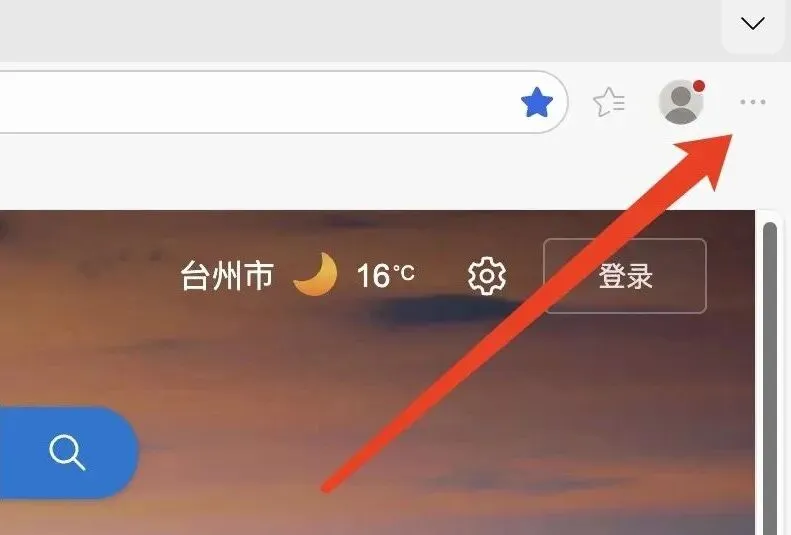791x535 pixels.
Task: Open the profile avatar menu
Action: coord(681,102)
